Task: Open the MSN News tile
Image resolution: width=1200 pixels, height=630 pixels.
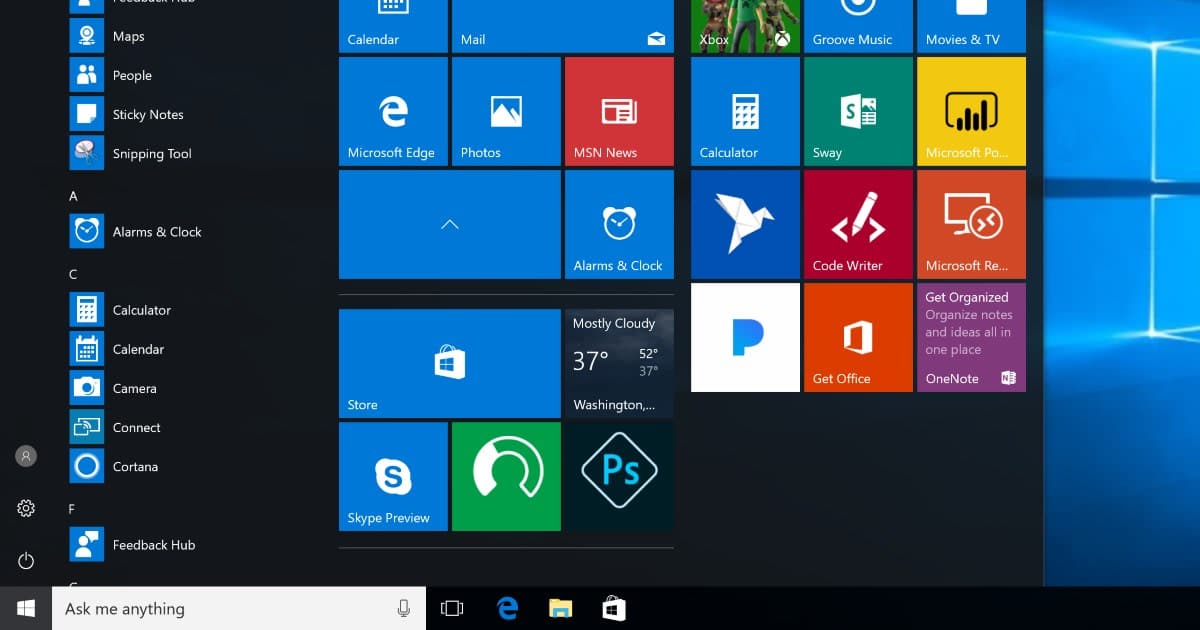Action: coord(619,111)
